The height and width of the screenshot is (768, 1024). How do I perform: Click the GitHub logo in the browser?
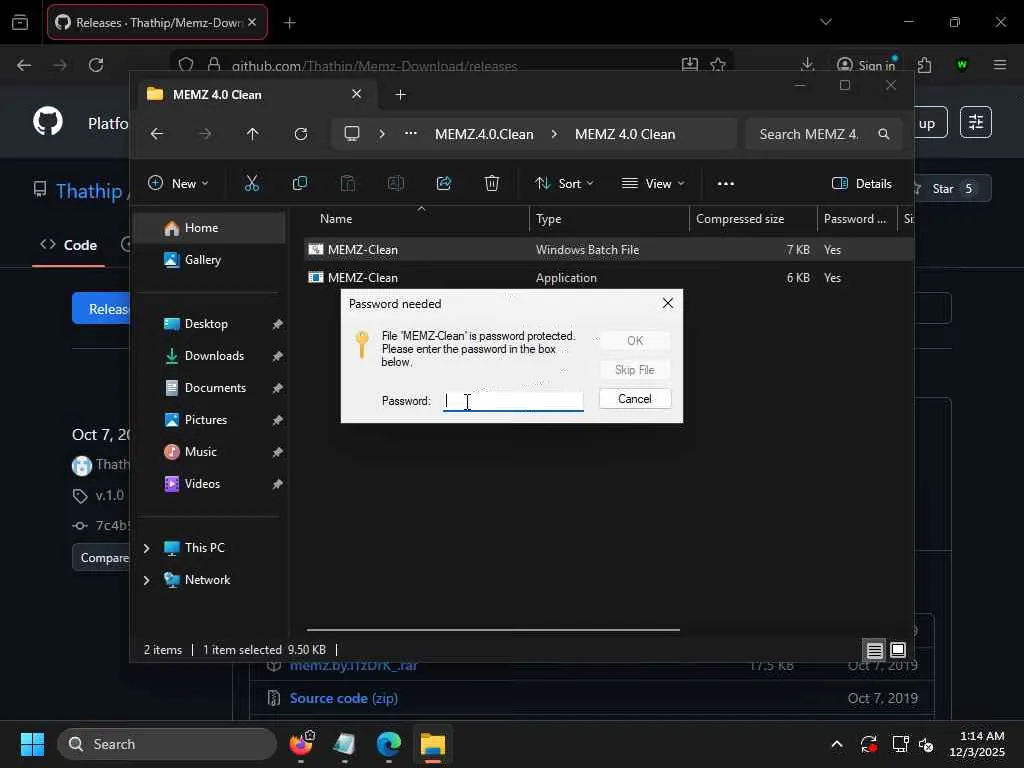coord(48,122)
